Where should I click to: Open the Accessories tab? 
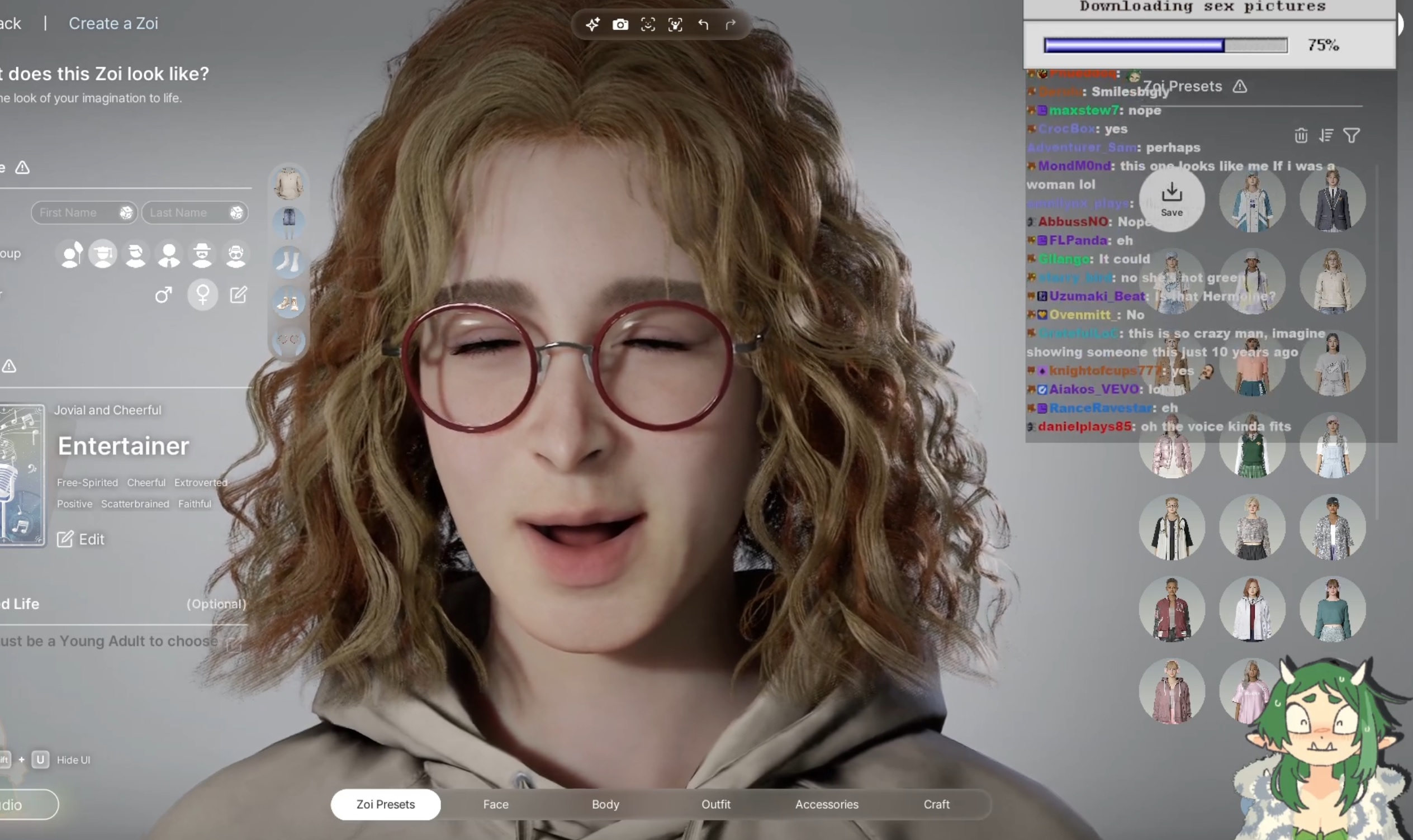826,804
